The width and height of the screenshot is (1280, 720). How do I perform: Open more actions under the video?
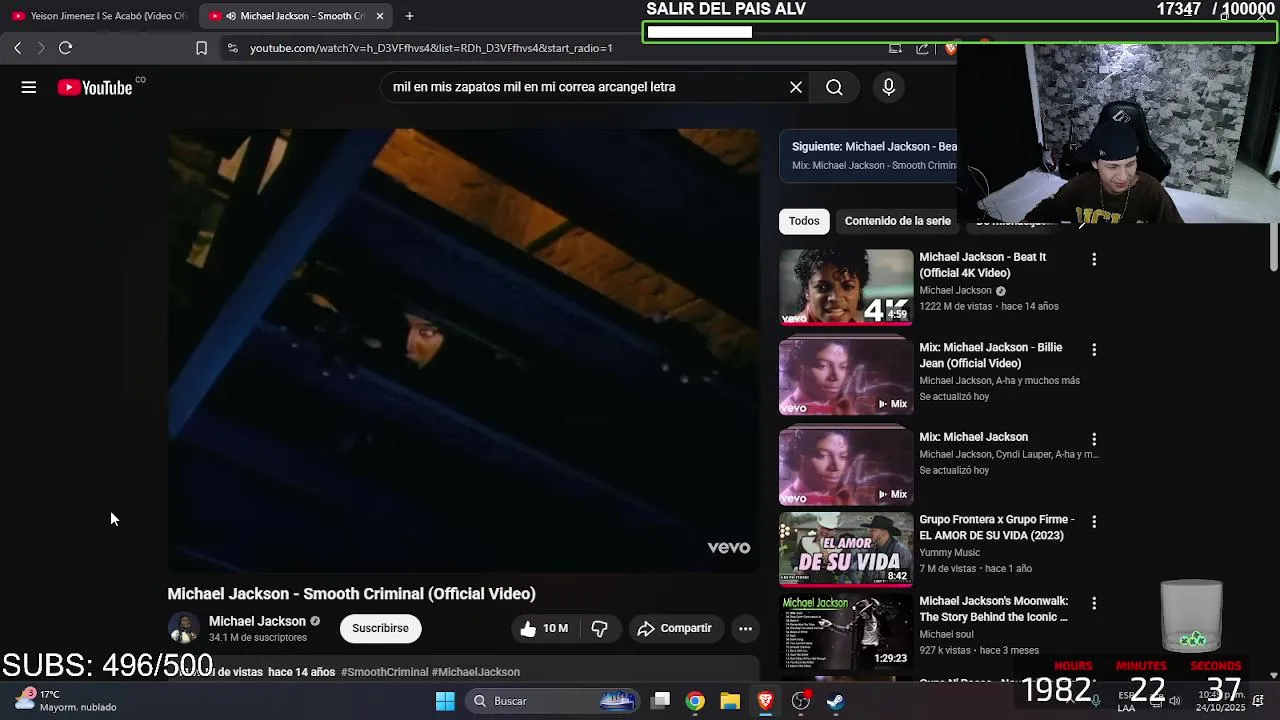pyautogui.click(x=745, y=628)
